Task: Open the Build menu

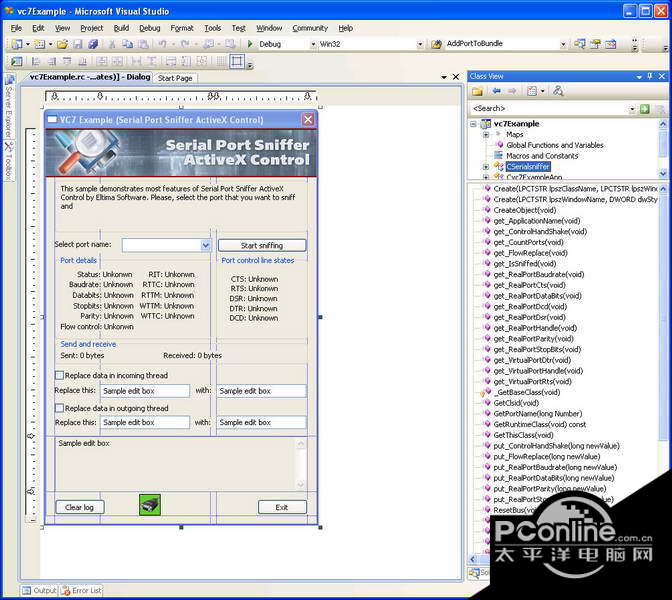Action: (121, 28)
